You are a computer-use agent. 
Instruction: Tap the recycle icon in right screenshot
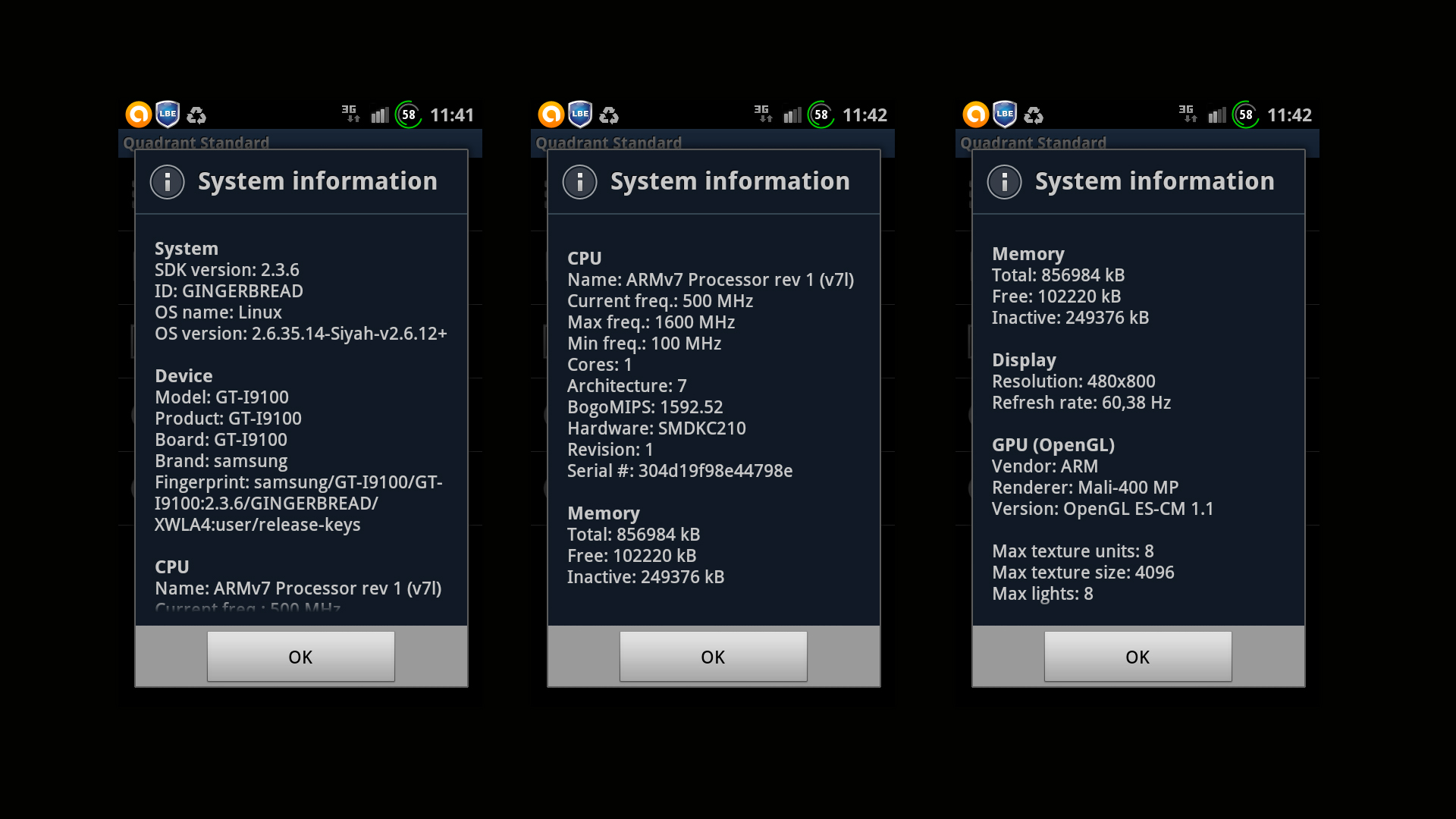[x=1034, y=115]
